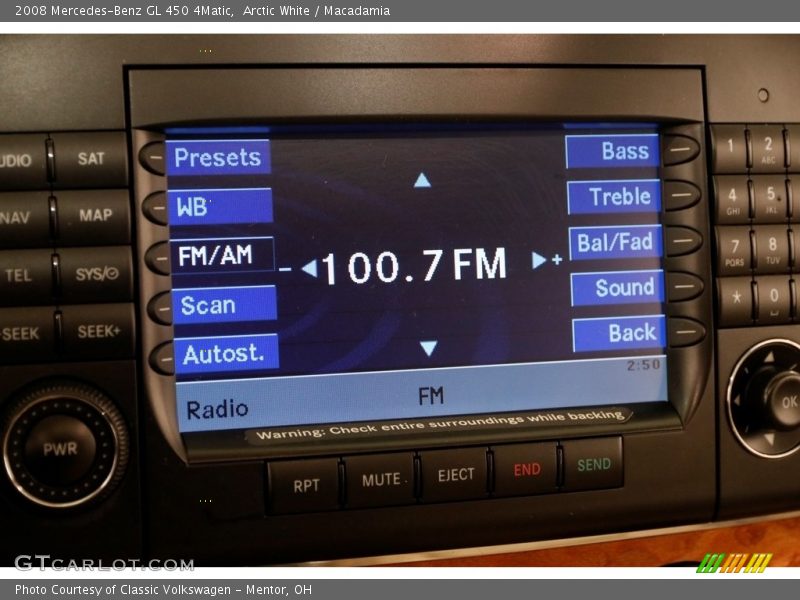Tap the Radio label in status bar
Image resolution: width=800 pixels, height=600 pixels.
pos(217,410)
